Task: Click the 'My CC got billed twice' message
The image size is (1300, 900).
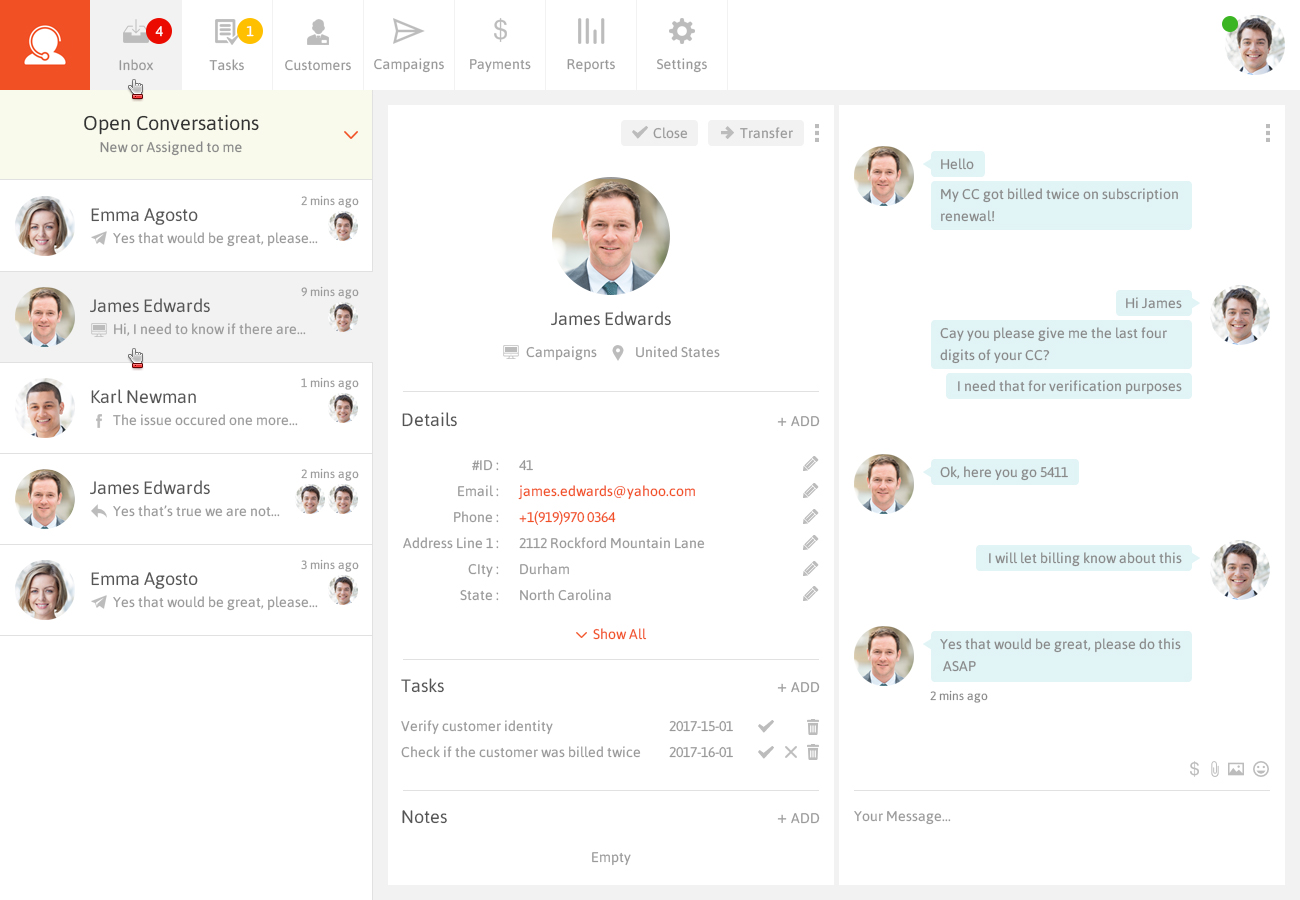Action: pyautogui.click(x=1061, y=205)
